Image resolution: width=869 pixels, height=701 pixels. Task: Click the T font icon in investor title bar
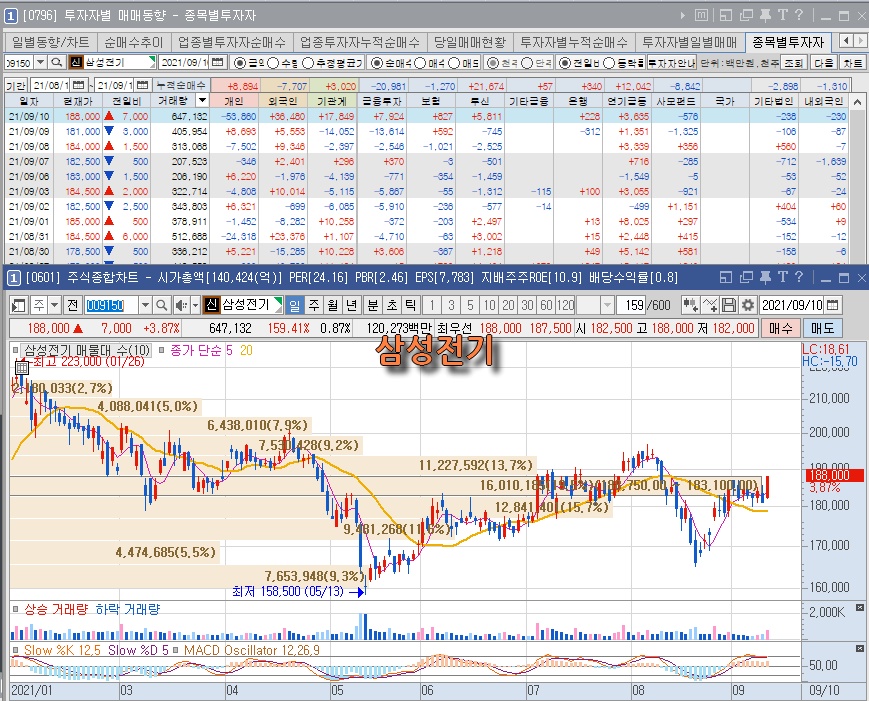point(783,16)
